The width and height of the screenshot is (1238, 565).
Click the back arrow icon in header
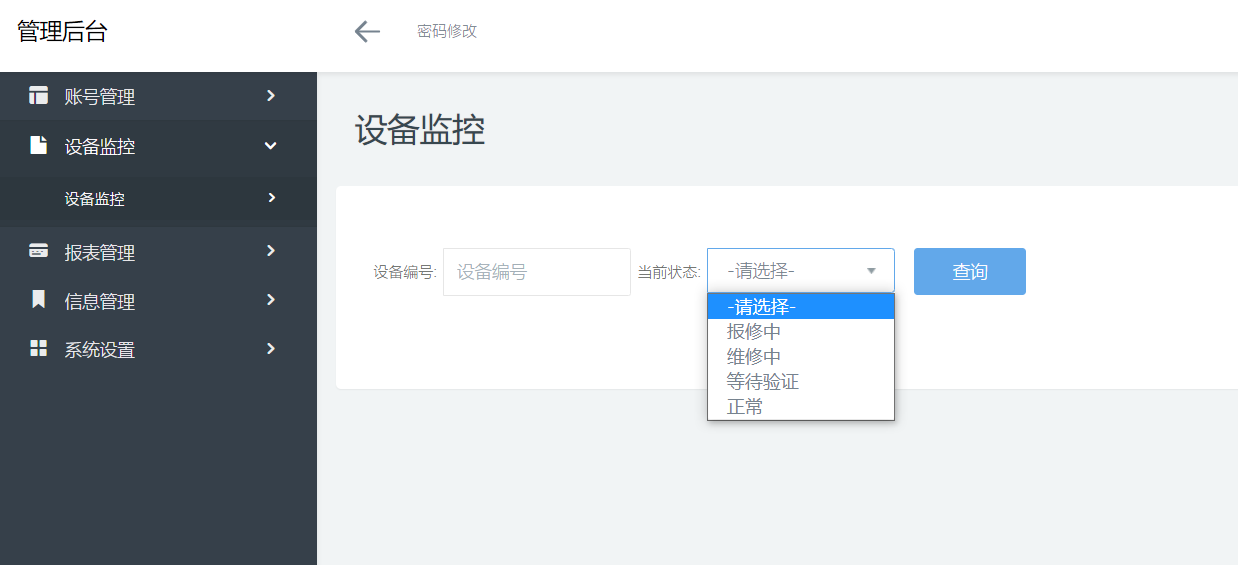click(x=367, y=32)
